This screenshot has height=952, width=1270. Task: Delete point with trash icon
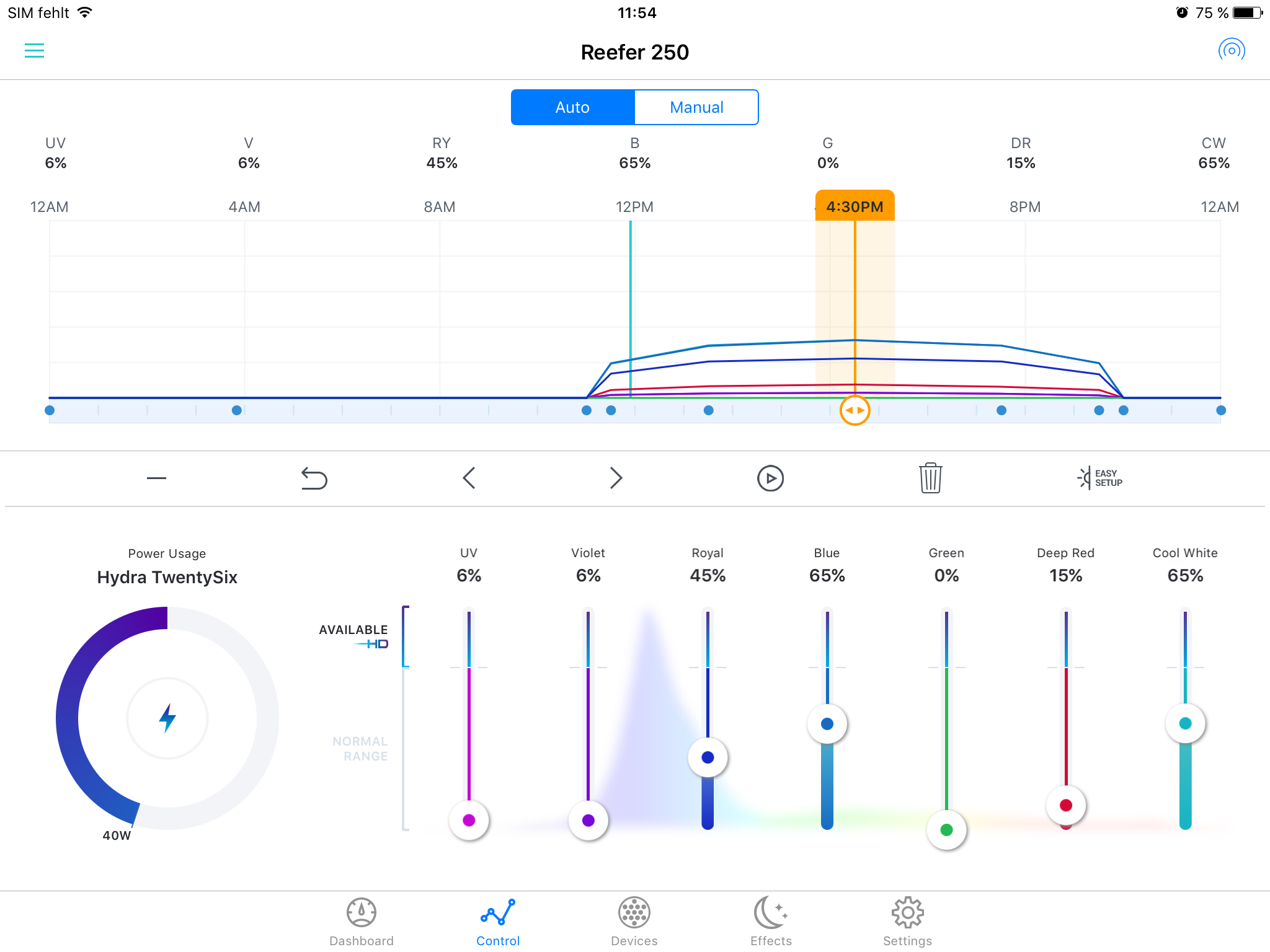coord(930,478)
